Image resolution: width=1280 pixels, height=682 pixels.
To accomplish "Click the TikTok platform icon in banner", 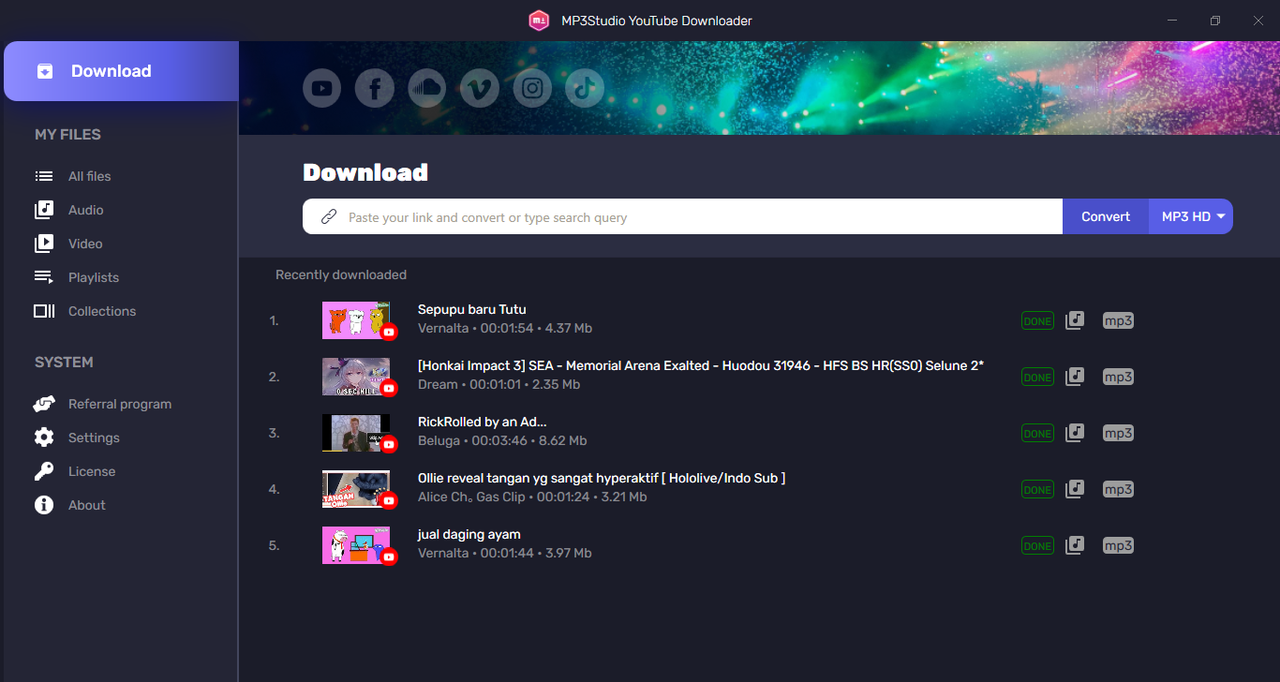I will (x=585, y=89).
